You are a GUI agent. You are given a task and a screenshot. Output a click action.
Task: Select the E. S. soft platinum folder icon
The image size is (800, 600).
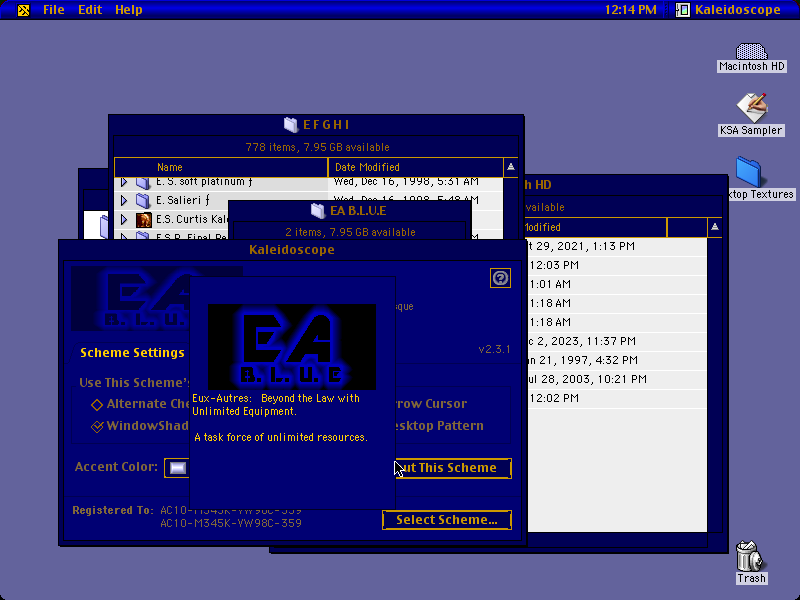click(143, 182)
